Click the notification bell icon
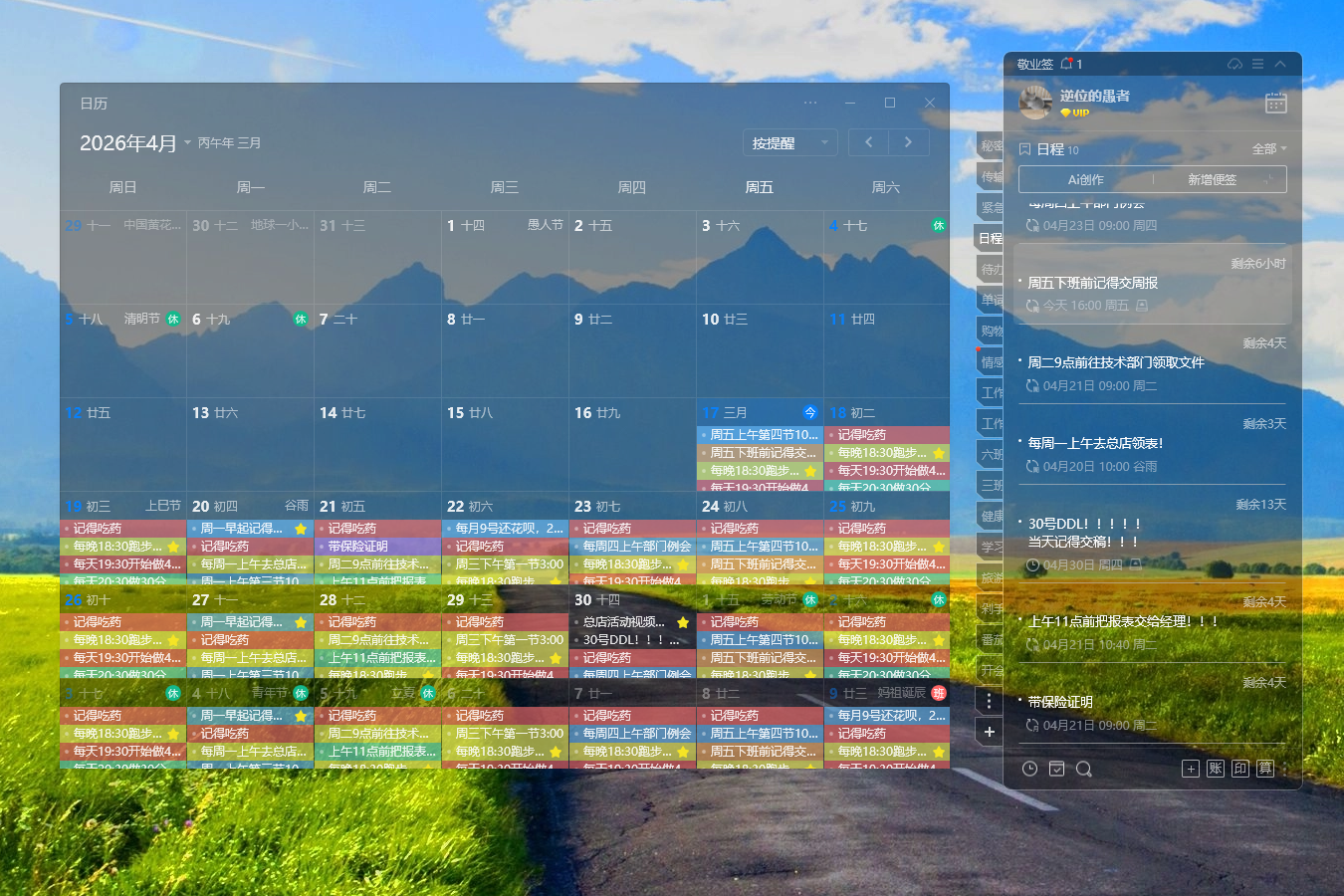 point(1067,64)
